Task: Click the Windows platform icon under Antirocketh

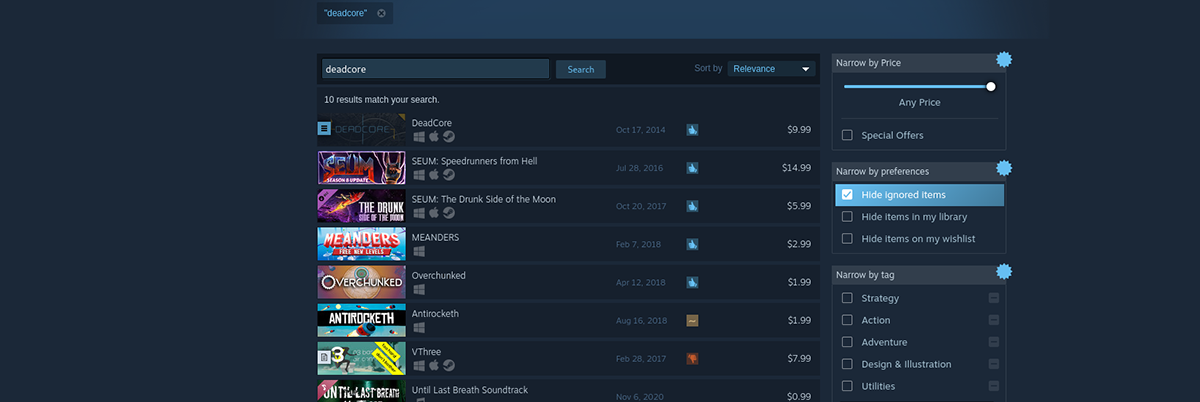Action: [419, 326]
